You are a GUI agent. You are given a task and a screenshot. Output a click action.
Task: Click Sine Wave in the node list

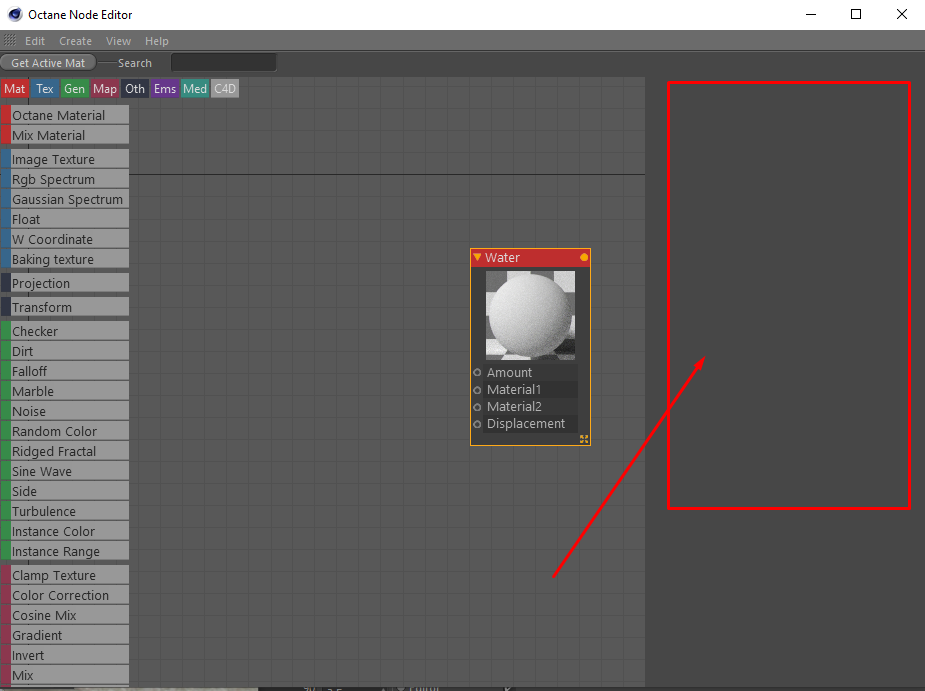[65, 471]
